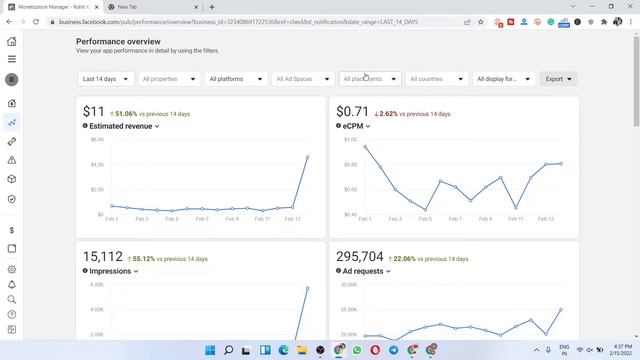Open the Windows Start button
Screen dimensions: 640x360
pos(210,350)
